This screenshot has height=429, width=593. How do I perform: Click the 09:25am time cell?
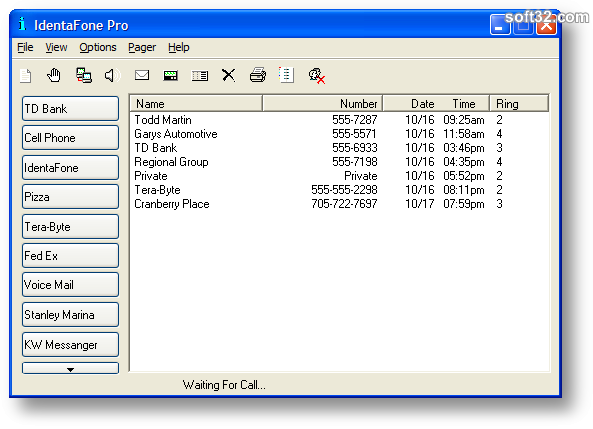coord(464,120)
